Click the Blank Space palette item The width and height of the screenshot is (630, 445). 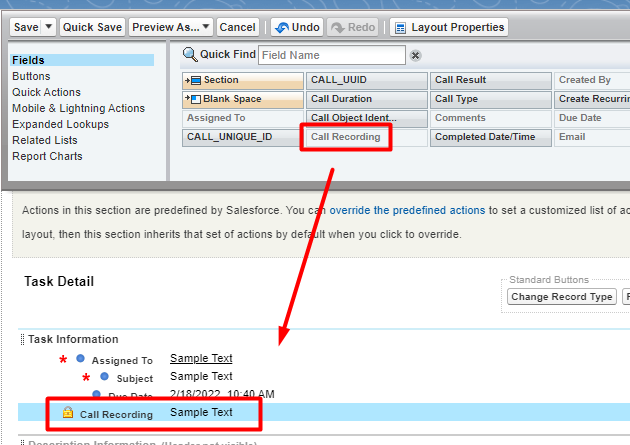[243, 99]
